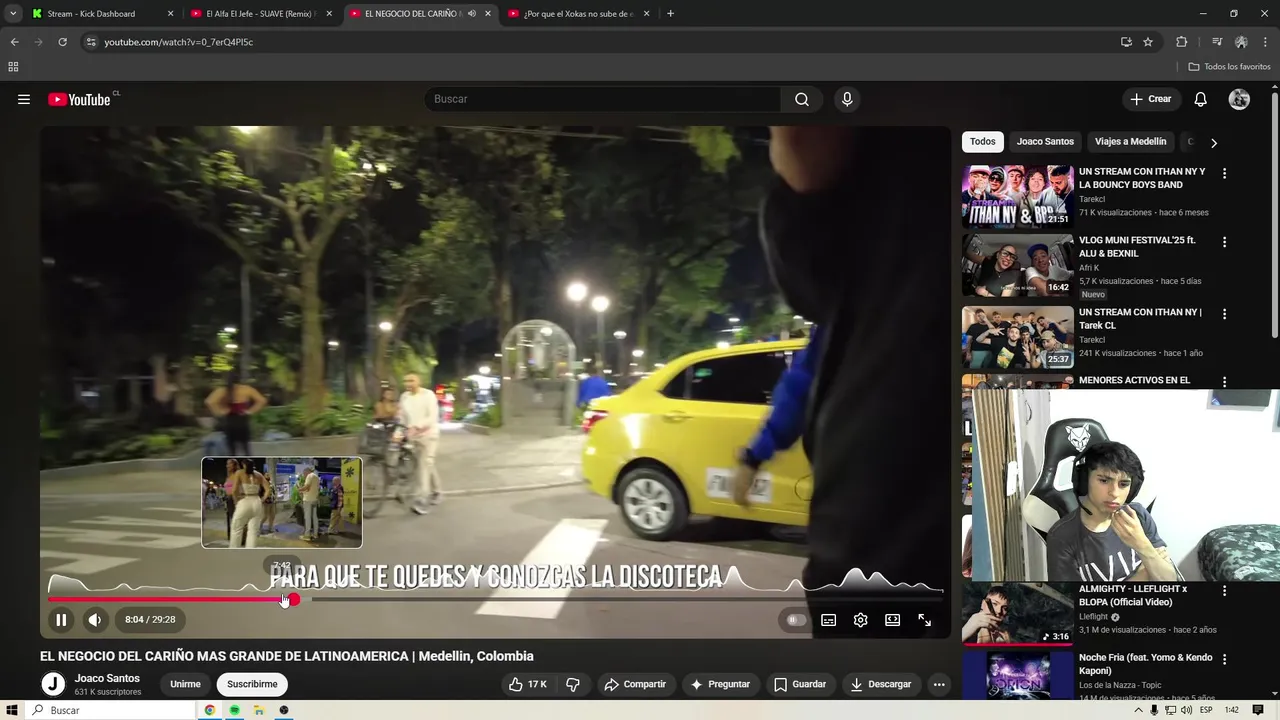
Task: Reload the page
Action: (62, 42)
